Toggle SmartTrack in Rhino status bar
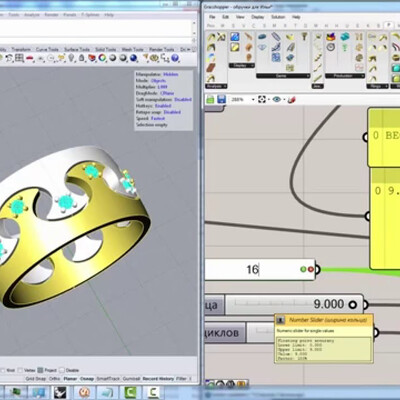Image resolution: width=400 pixels, height=400 pixels. pos(108,379)
